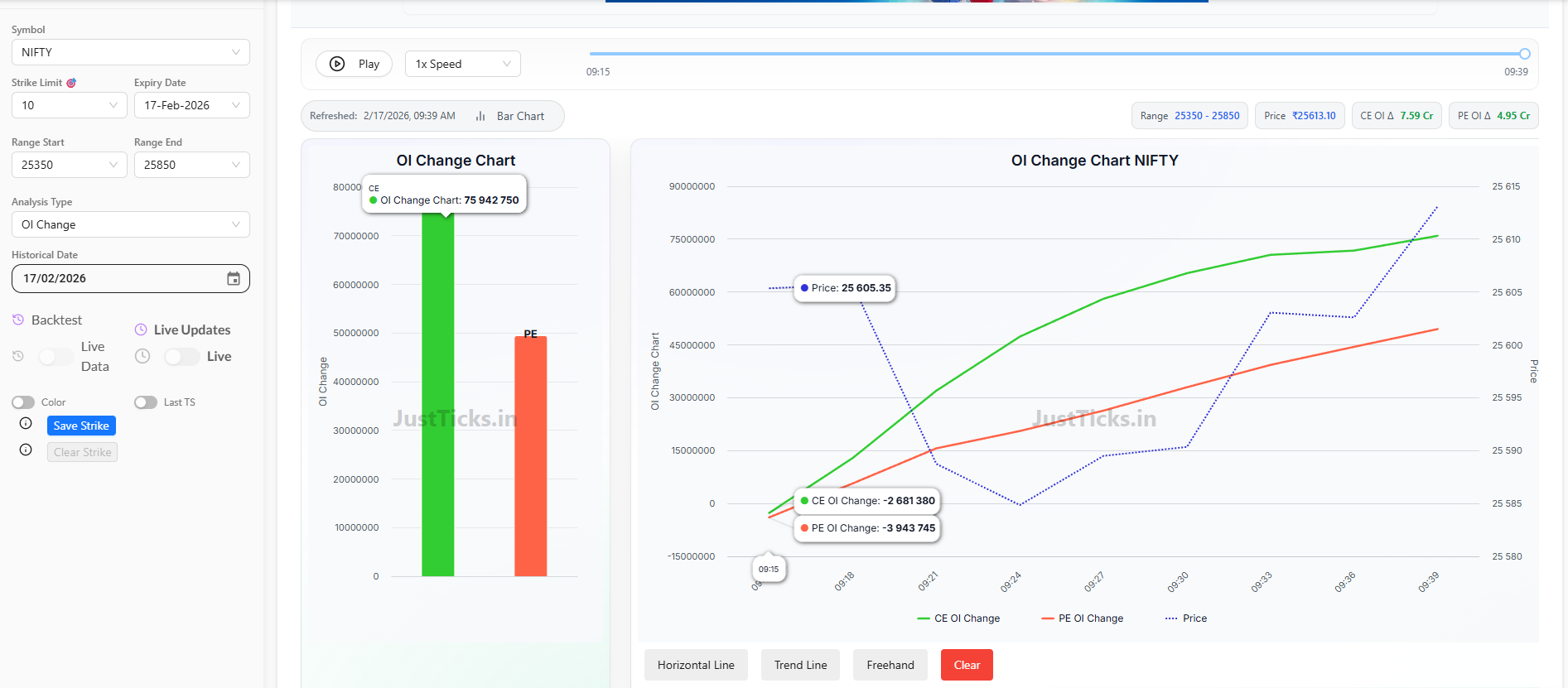The image size is (1568, 688).
Task: Click the info icon next to Save Strike
Action: (26, 424)
